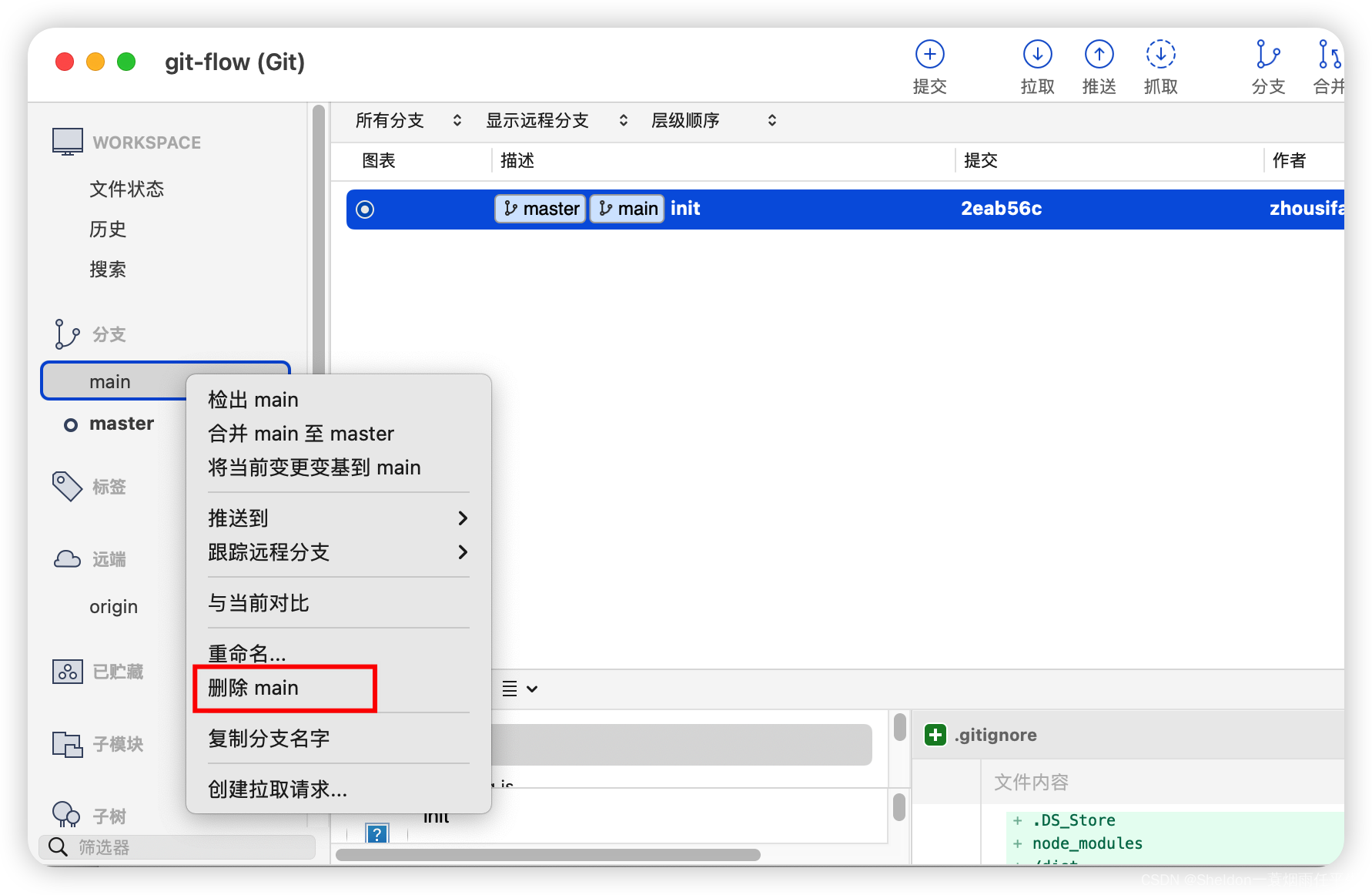This screenshot has height=895, width=1372.
Task: Open the 显示远程分支 dropdown
Action: point(557,120)
